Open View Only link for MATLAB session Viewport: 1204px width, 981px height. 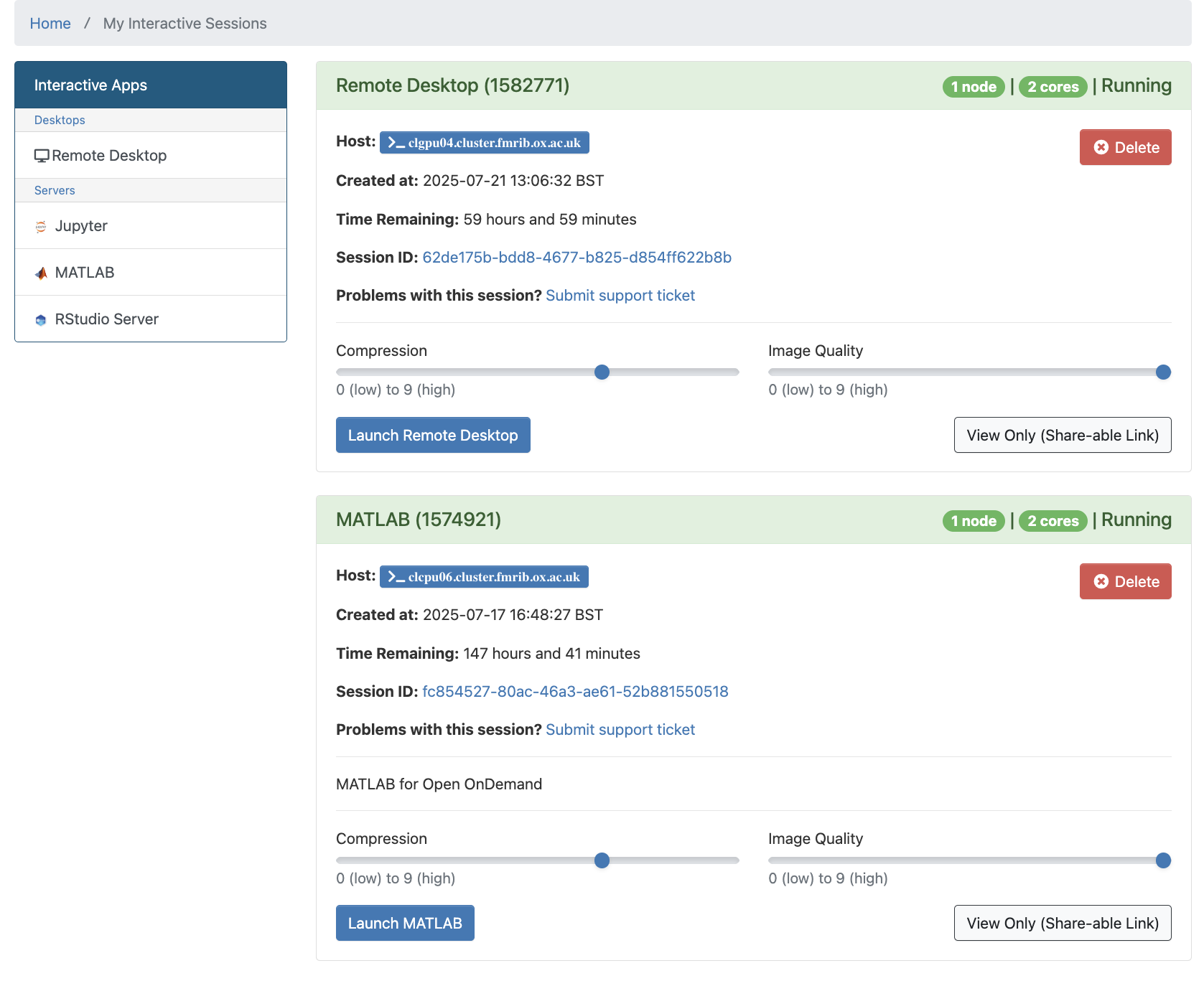(x=1062, y=923)
